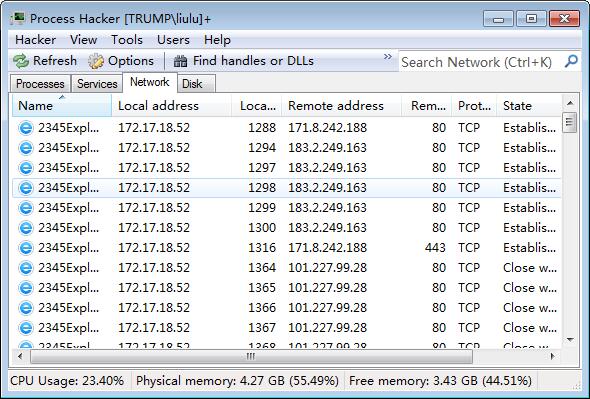Click browser icon in row with port 1298
The width and height of the screenshot is (590, 399).
(x=26, y=188)
